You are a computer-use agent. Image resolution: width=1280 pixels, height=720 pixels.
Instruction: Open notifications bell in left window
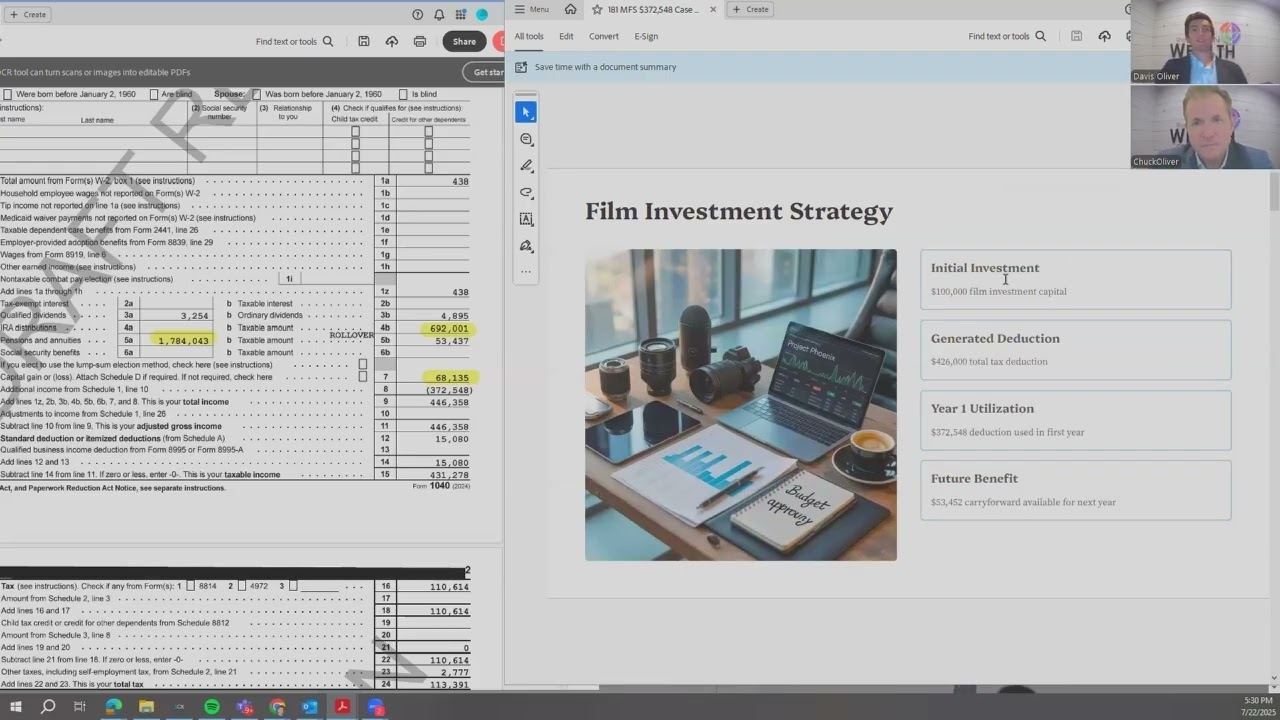coord(439,14)
